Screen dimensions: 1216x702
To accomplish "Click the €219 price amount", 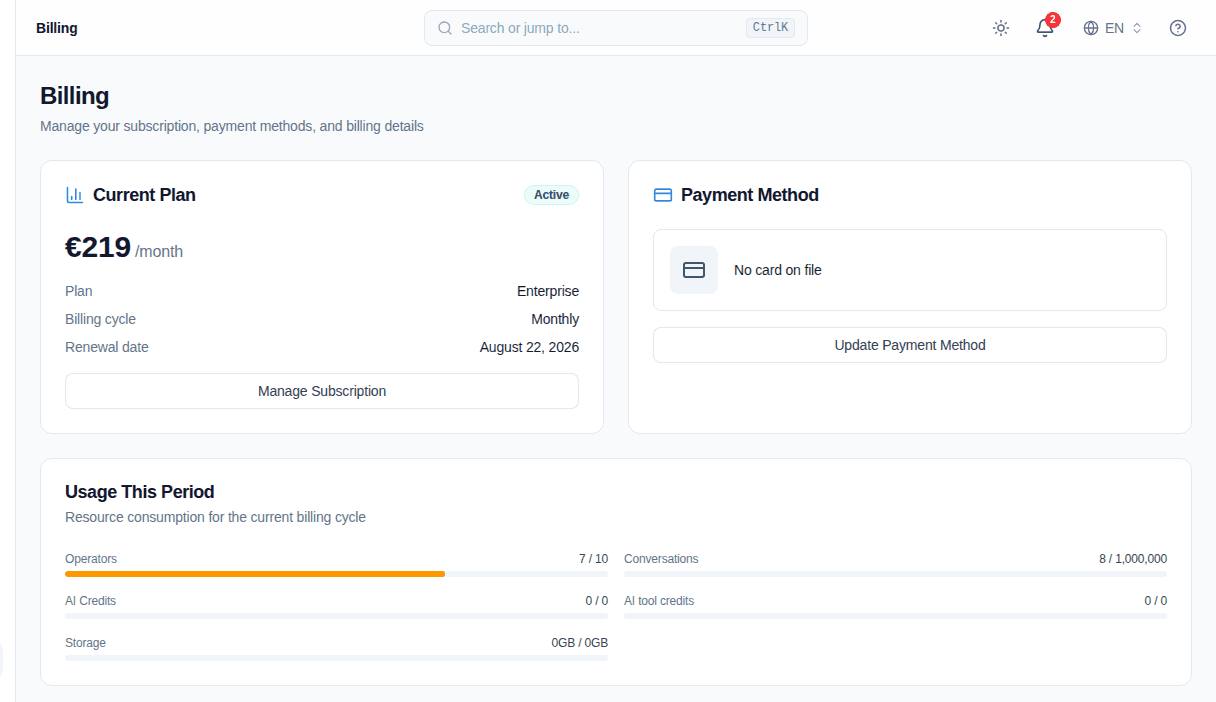I will [x=98, y=247].
